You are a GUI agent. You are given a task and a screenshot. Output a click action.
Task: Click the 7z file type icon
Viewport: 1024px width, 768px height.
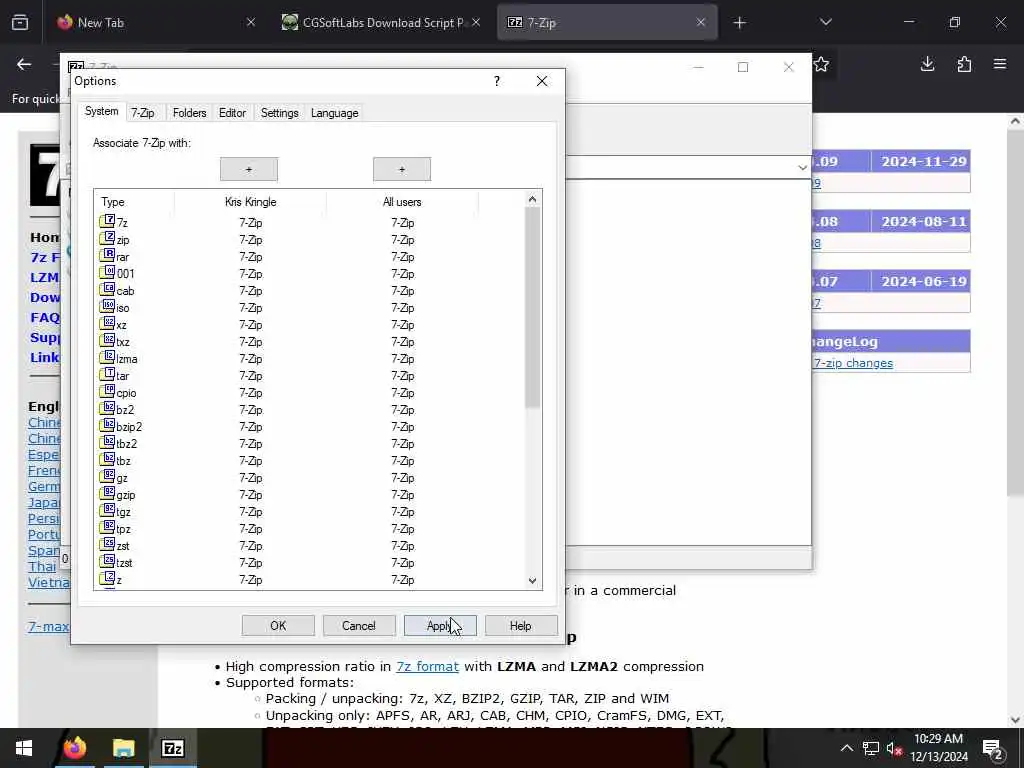107,221
